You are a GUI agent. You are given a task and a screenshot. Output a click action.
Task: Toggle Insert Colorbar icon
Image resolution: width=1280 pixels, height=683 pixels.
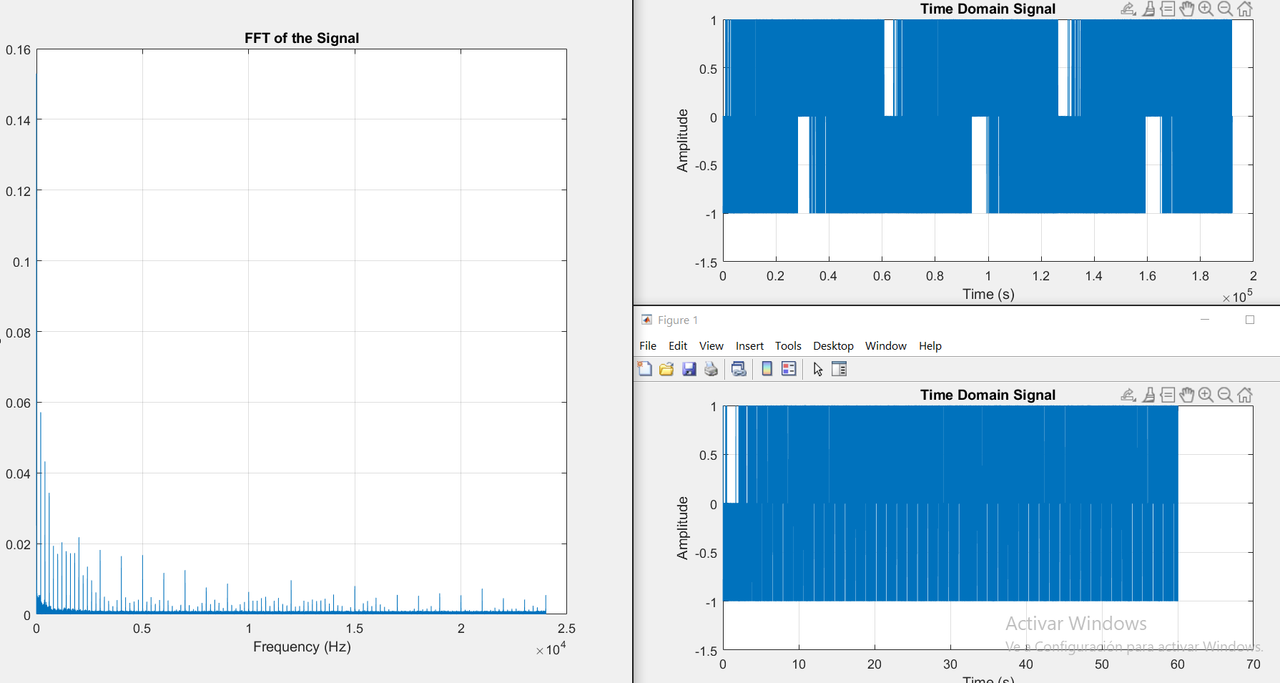(767, 369)
